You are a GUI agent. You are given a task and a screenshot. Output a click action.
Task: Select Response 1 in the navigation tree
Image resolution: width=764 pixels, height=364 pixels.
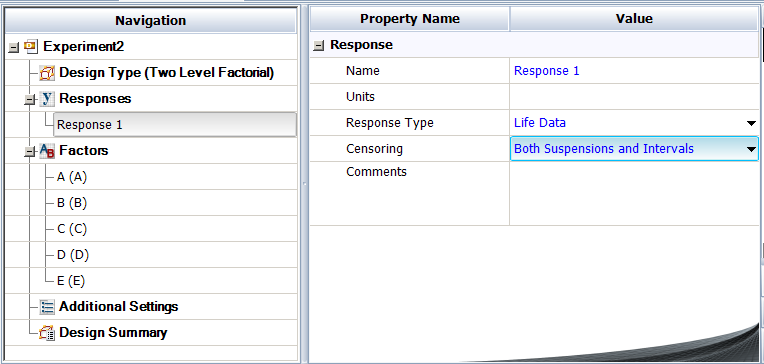pyautogui.click(x=175, y=125)
